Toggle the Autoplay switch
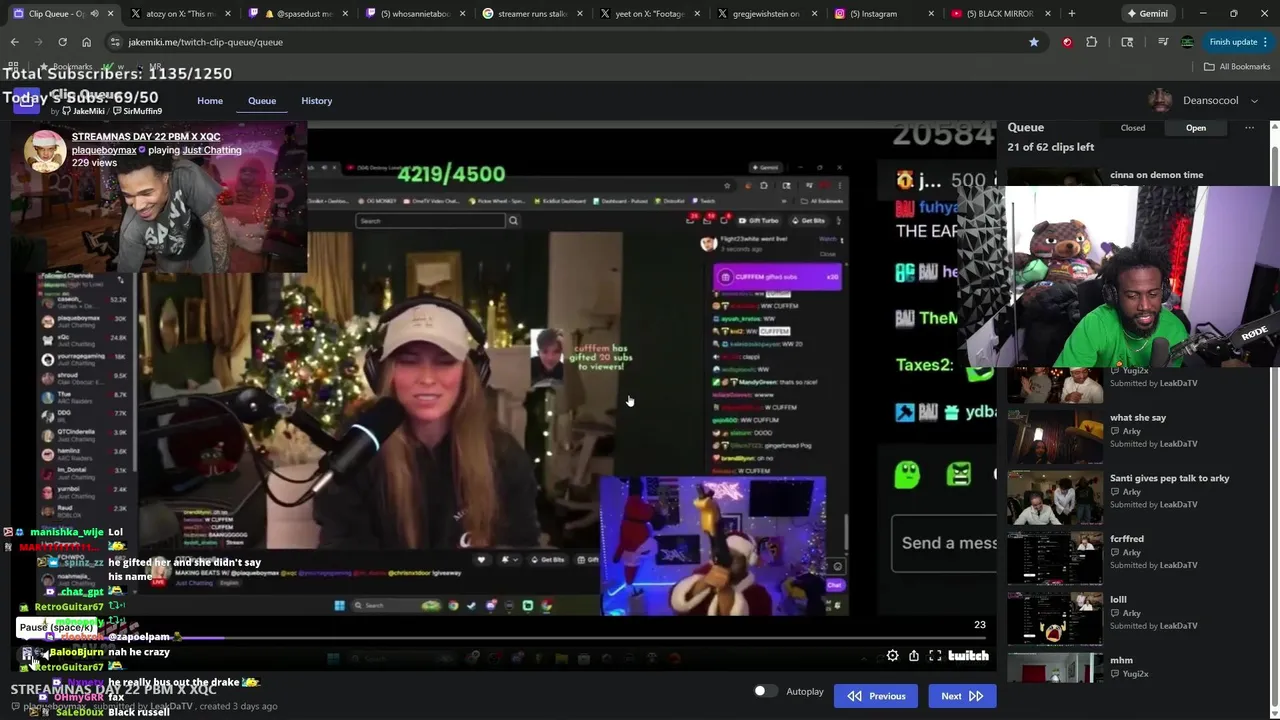Viewport: 1280px width, 720px height. click(765, 691)
